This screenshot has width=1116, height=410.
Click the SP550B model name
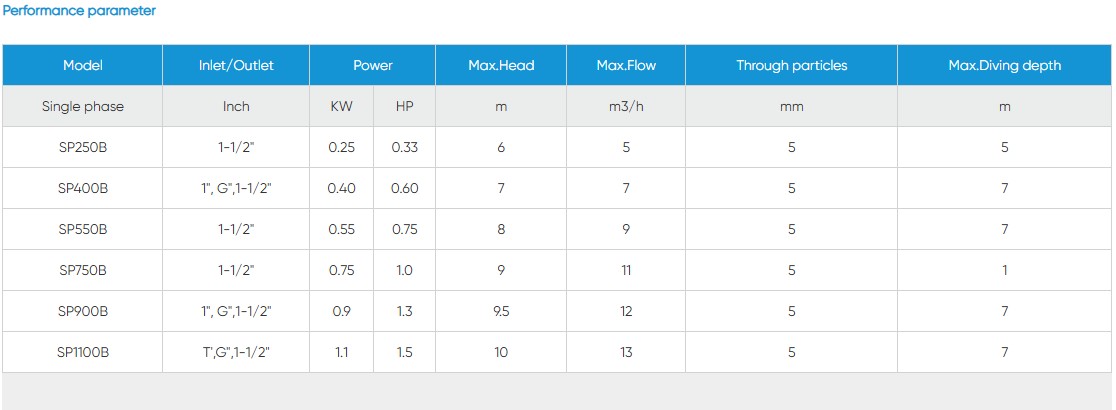pyautogui.click(x=83, y=229)
